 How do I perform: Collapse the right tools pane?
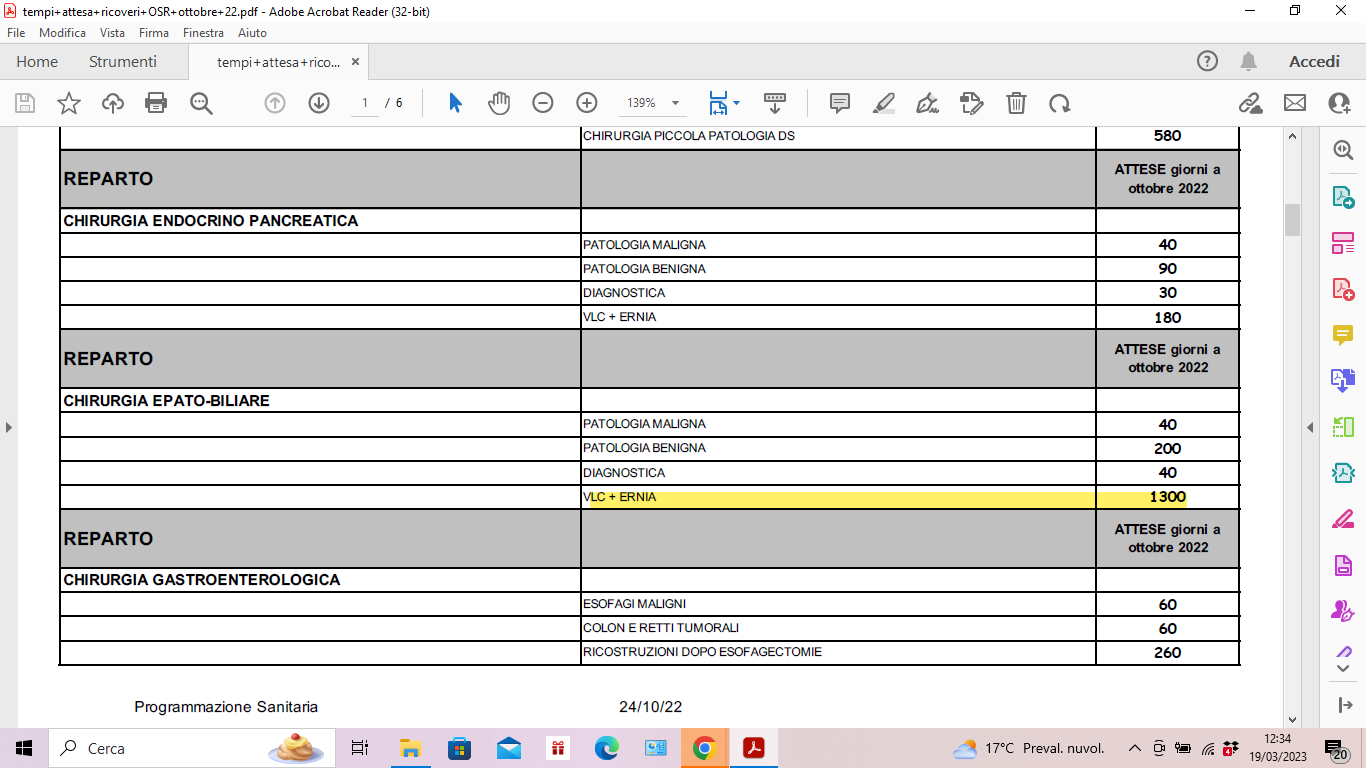pyautogui.click(x=1310, y=428)
